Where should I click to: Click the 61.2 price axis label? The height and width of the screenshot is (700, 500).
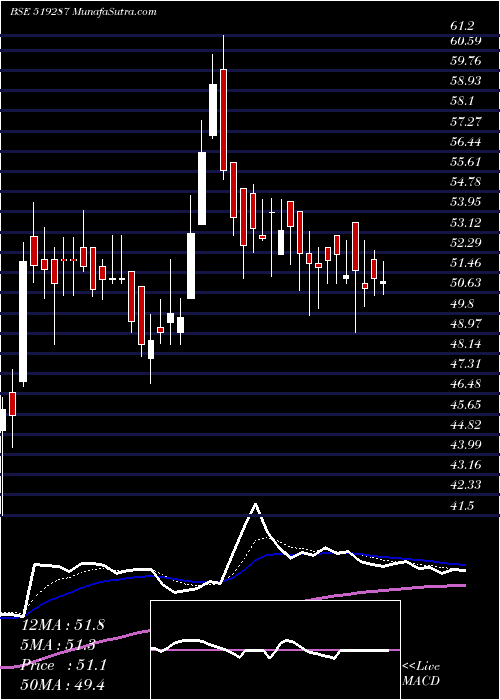(462, 26)
